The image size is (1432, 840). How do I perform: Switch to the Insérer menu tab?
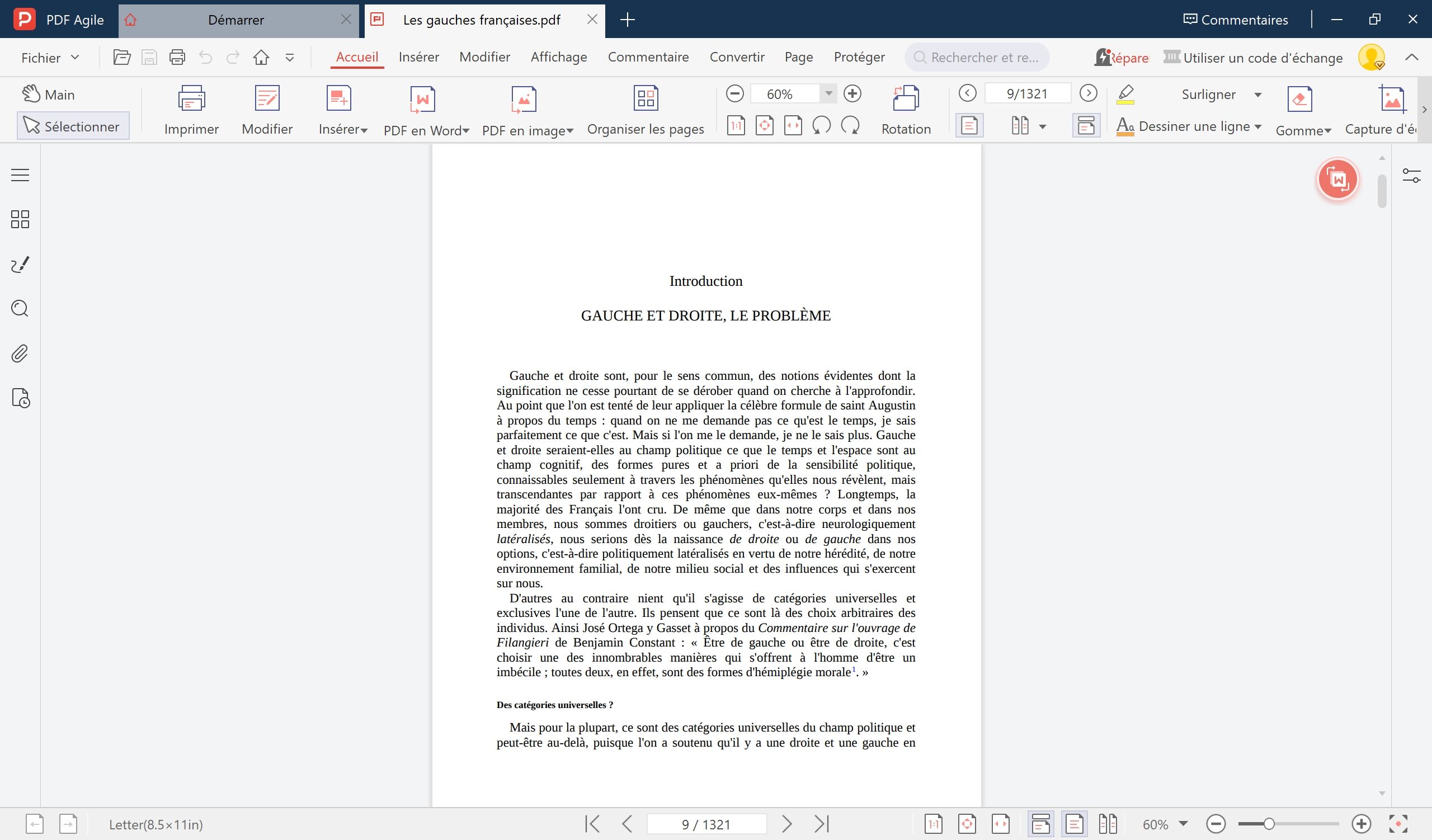pos(419,58)
